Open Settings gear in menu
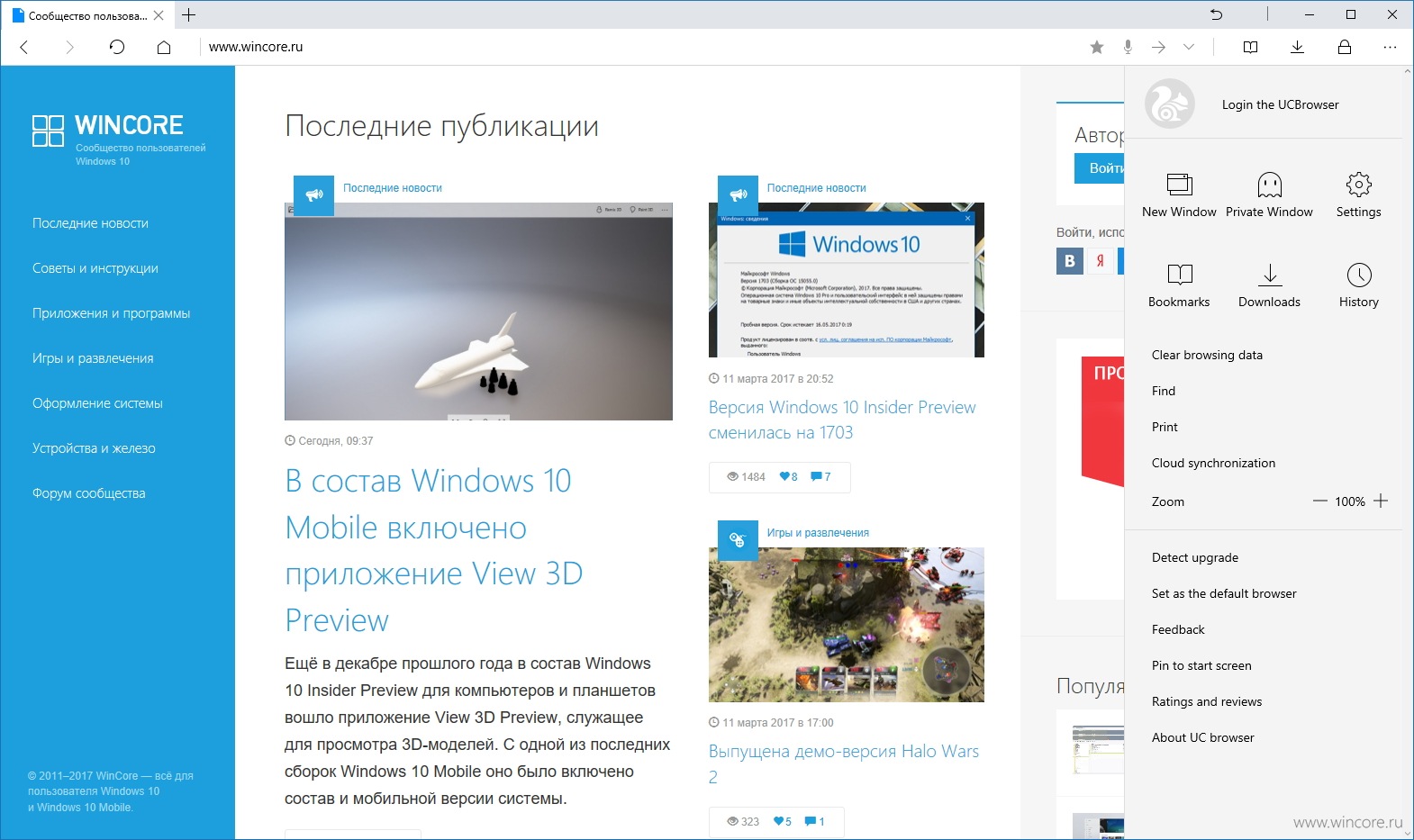Viewport: 1414px width, 840px height. click(1358, 195)
